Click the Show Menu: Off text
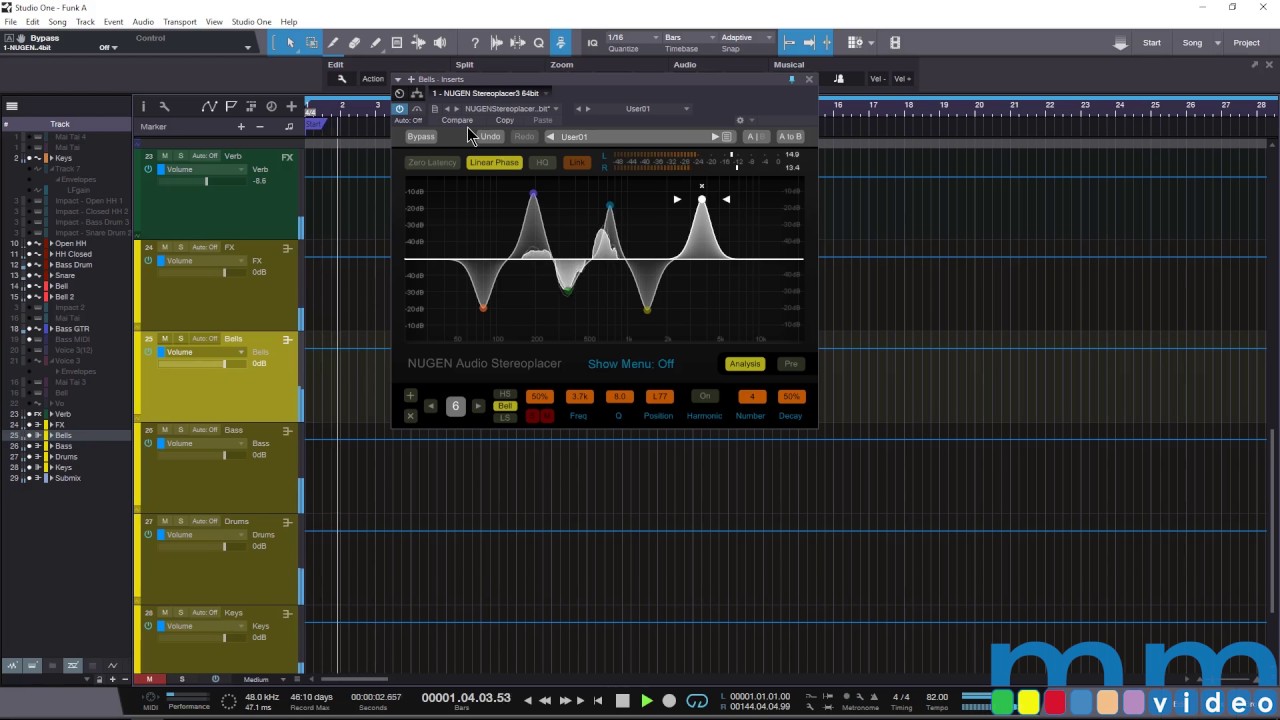This screenshot has width=1280, height=720. [x=631, y=364]
